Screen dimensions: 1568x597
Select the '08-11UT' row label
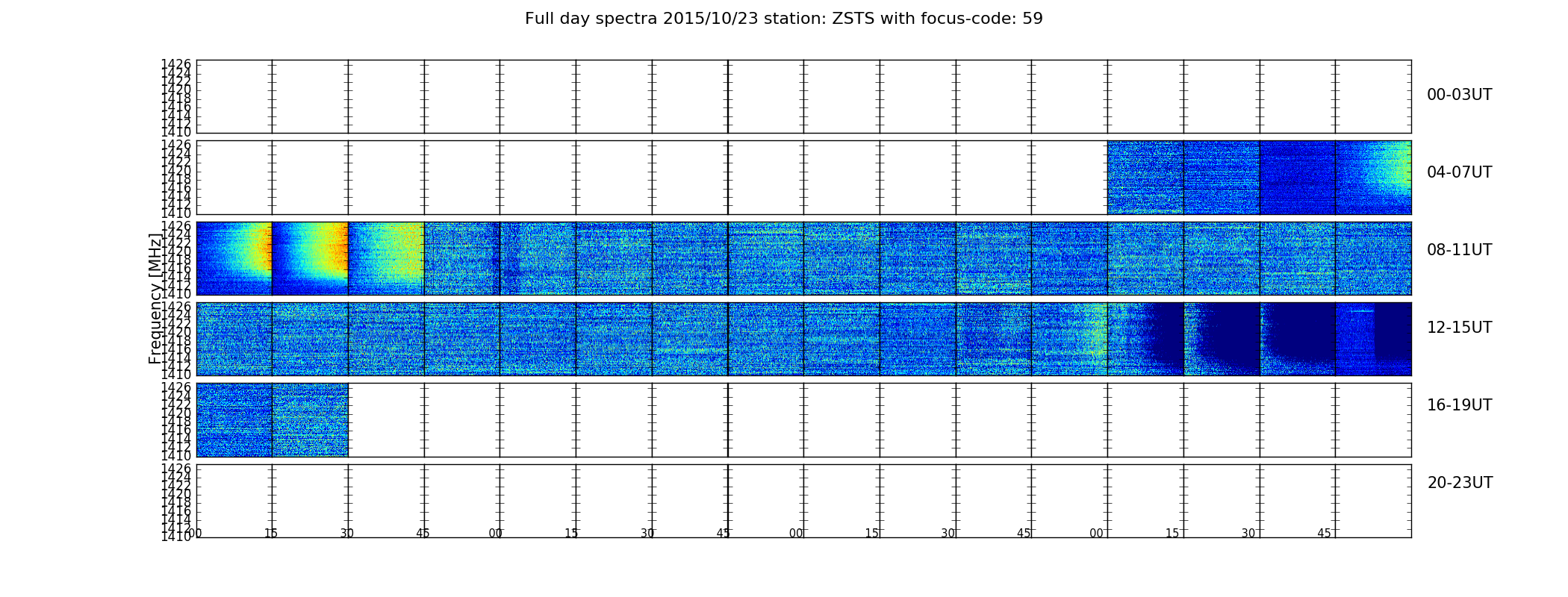[1459, 250]
